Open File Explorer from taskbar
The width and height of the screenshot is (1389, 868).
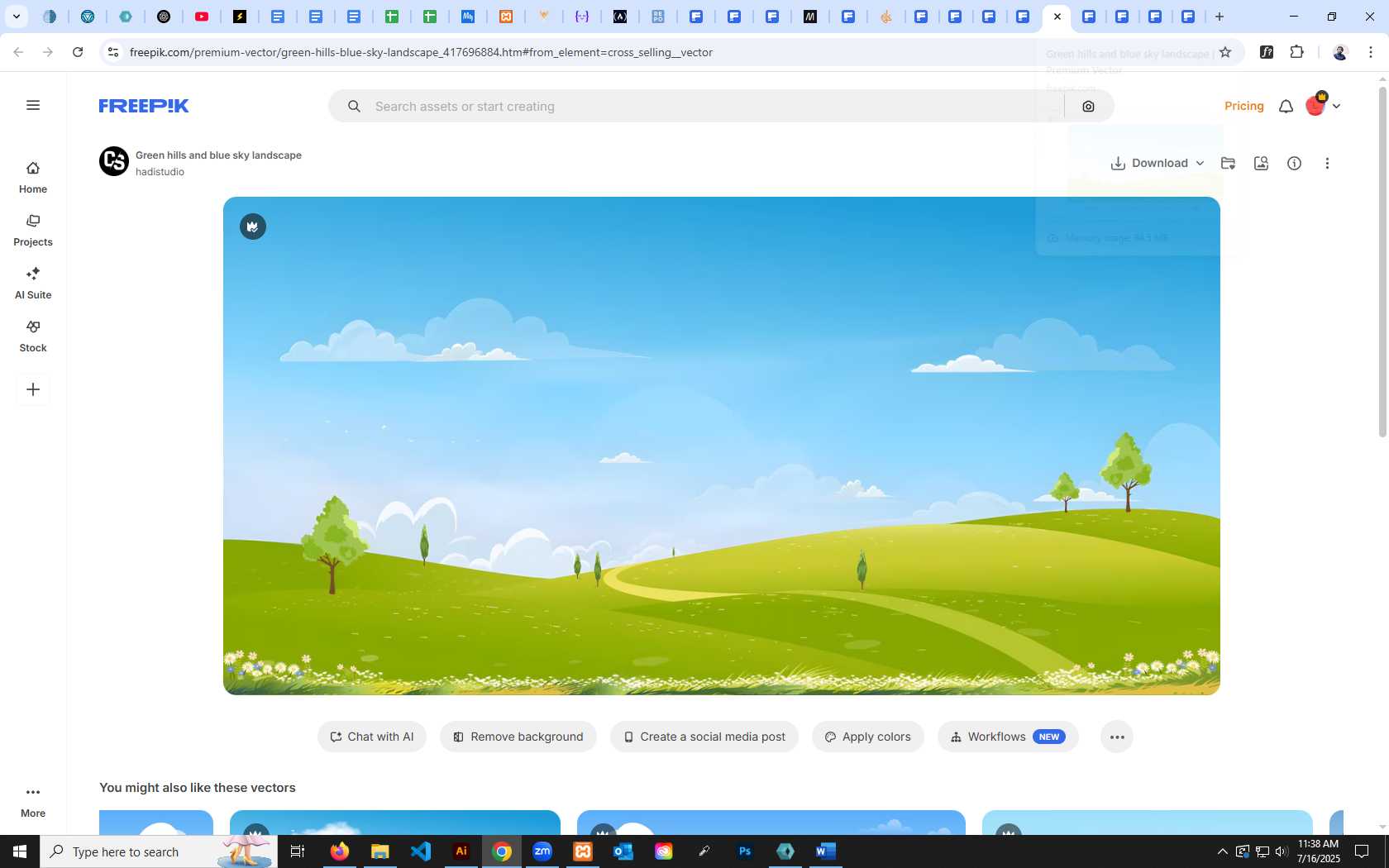pos(380,851)
